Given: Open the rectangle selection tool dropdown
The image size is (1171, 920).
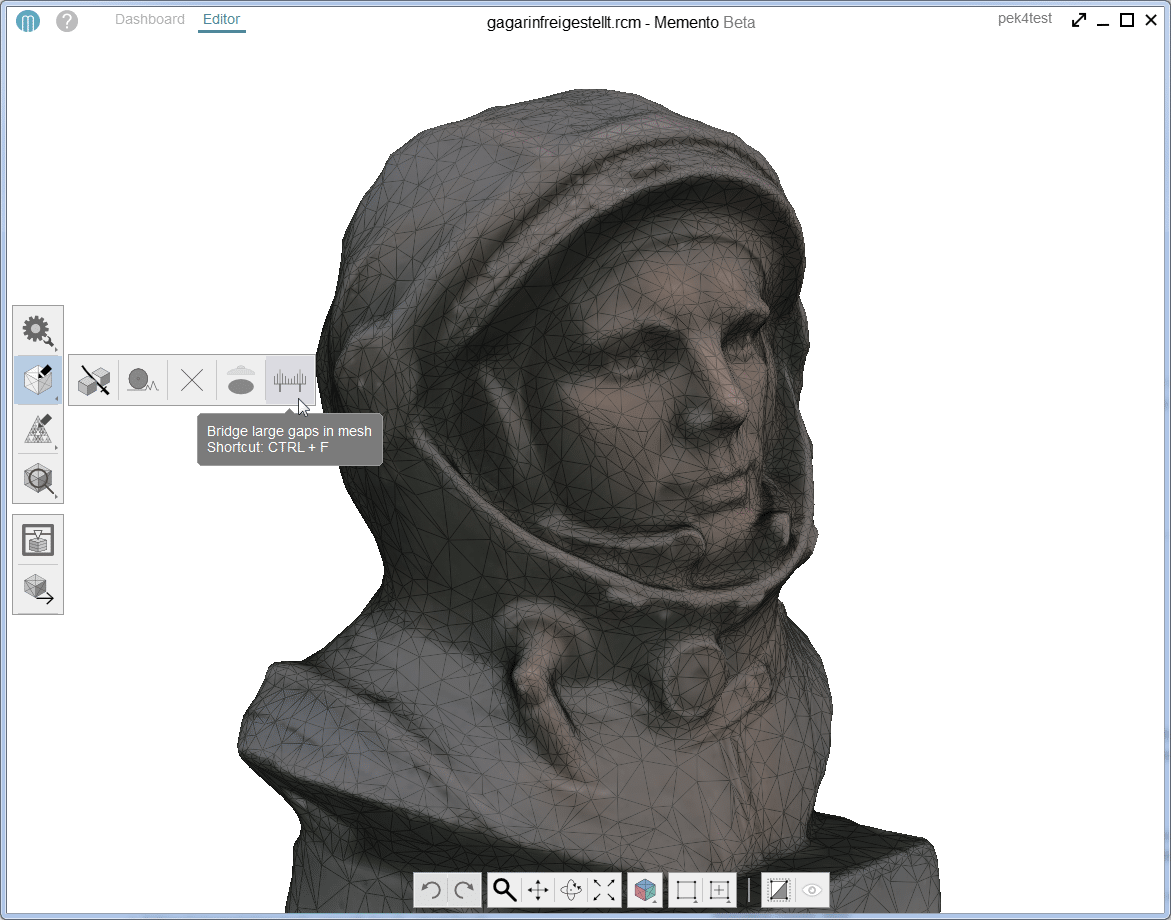Looking at the screenshot, I should (x=686, y=890).
